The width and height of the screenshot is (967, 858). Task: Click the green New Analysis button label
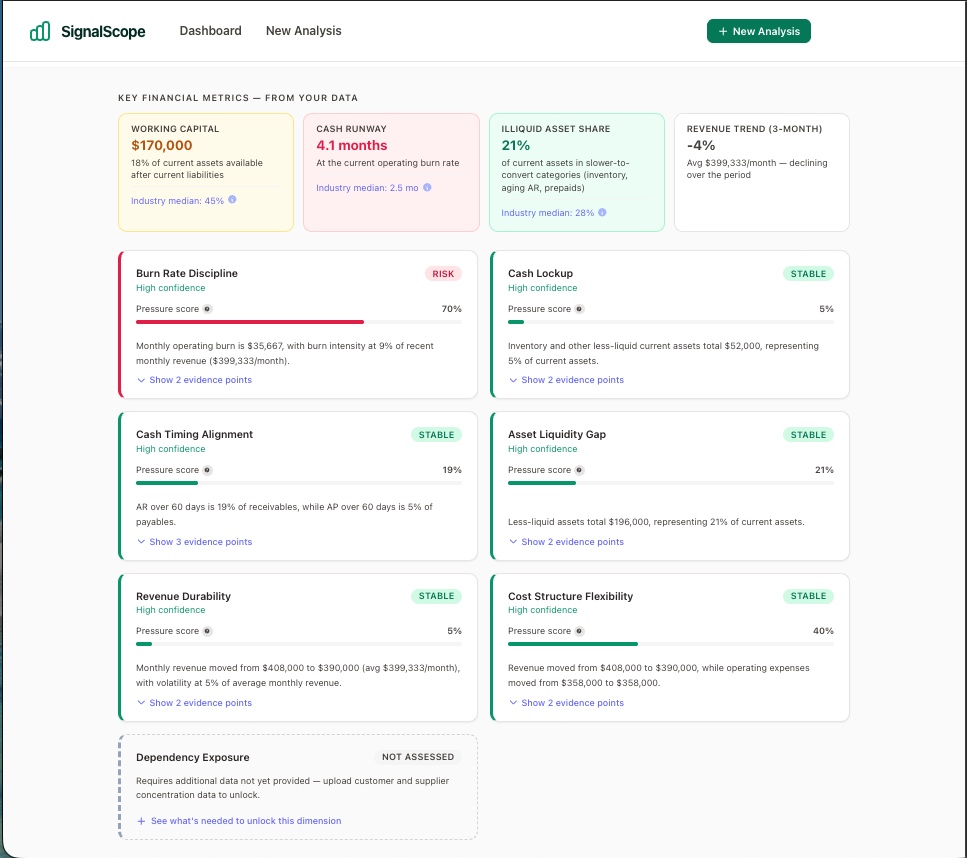click(x=766, y=31)
